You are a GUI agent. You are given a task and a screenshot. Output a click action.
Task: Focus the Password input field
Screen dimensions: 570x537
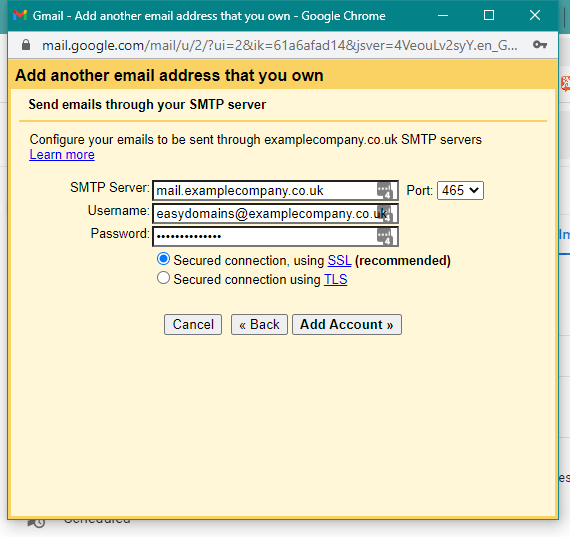coord(275,237)
